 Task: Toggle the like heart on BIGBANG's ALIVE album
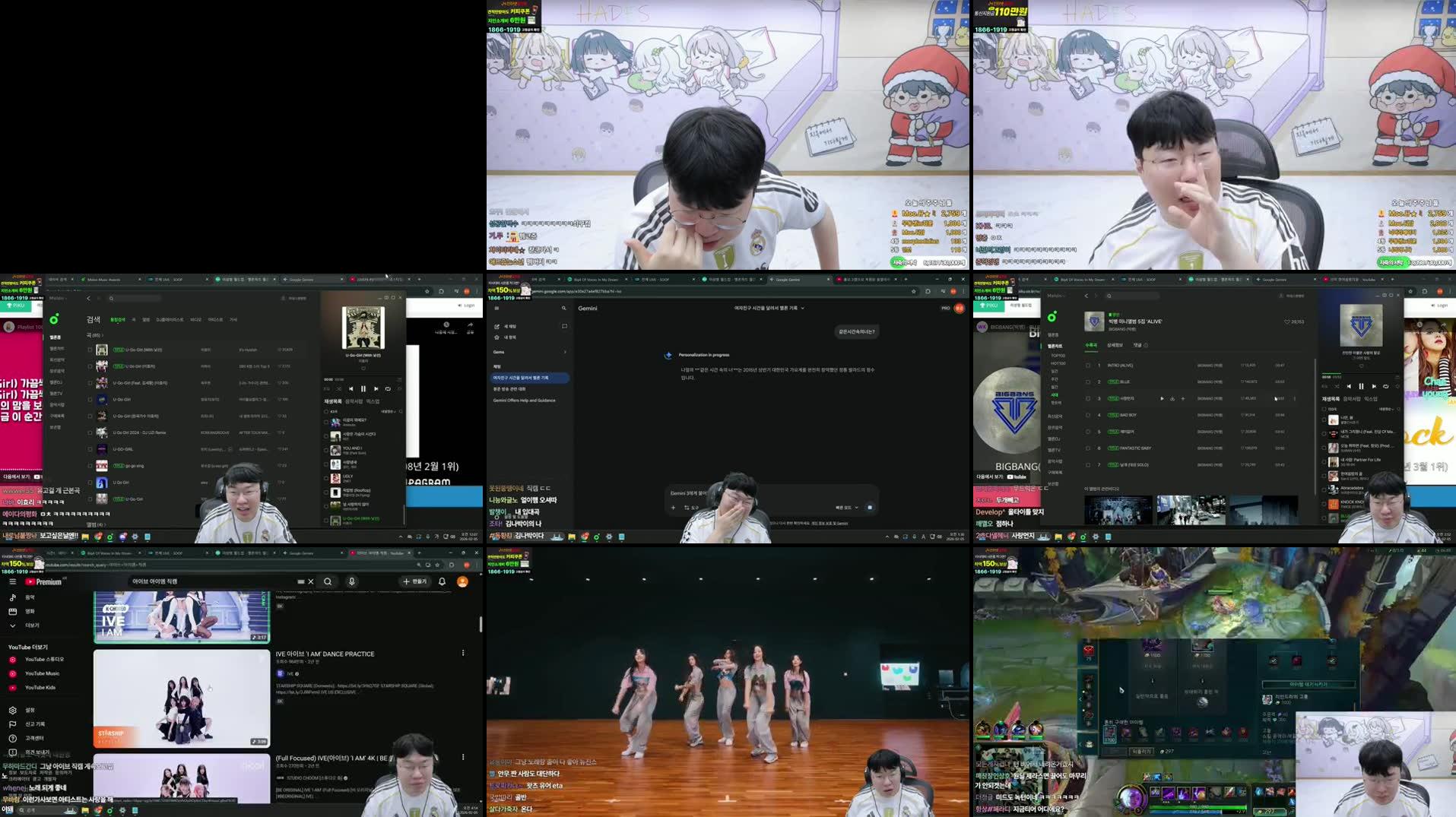1287,321
